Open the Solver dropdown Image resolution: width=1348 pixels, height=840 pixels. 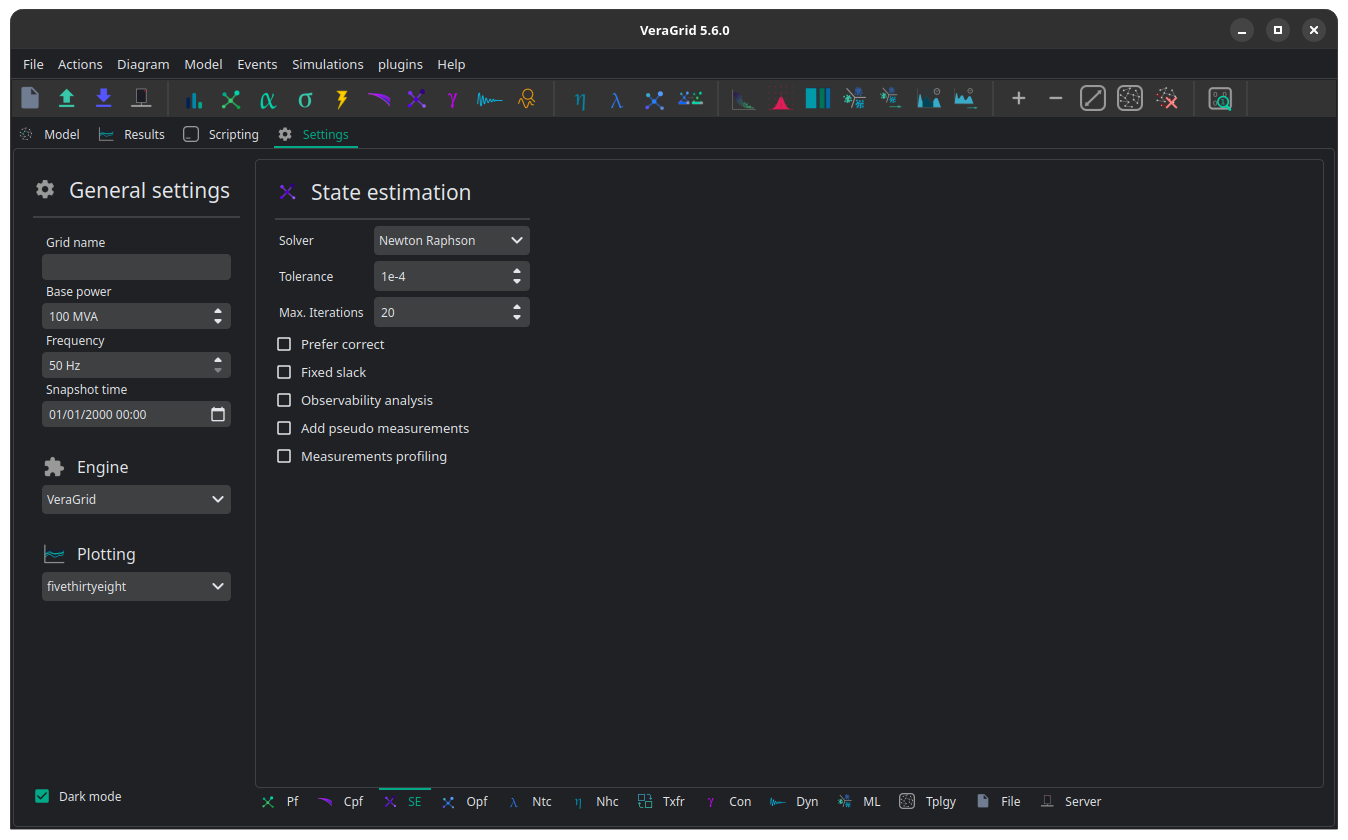click(x=452, y=240)
